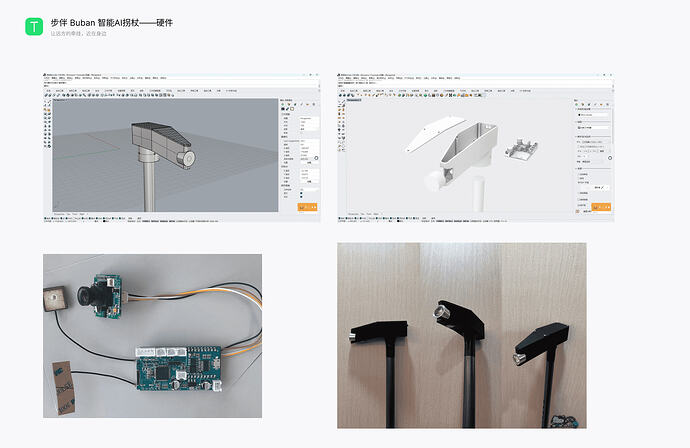Click first icon in left Rhino's top toolbar
This screenshot has height=448, width=690.
coord(46,95)
